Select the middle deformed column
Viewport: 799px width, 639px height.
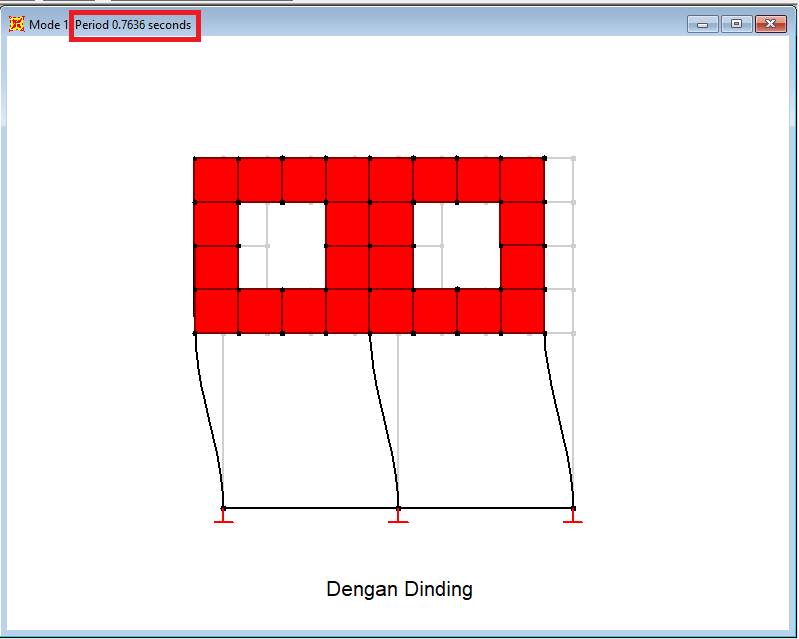pos(383,420)
